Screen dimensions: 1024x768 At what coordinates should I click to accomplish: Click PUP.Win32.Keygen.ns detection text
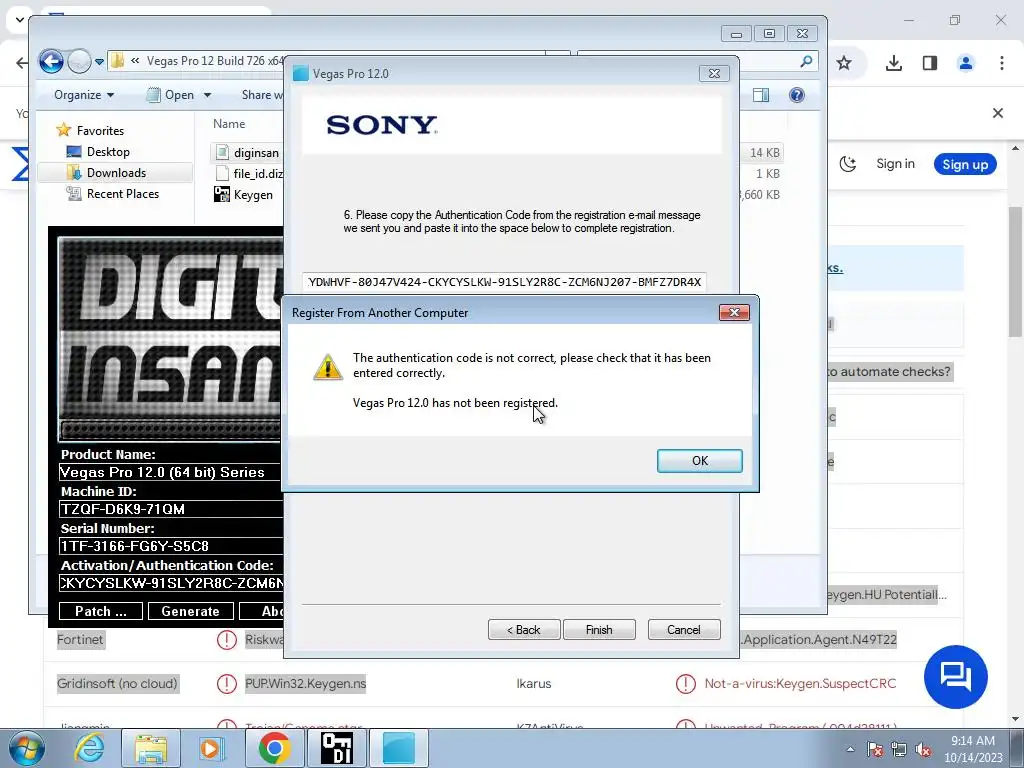coord(305,684)
